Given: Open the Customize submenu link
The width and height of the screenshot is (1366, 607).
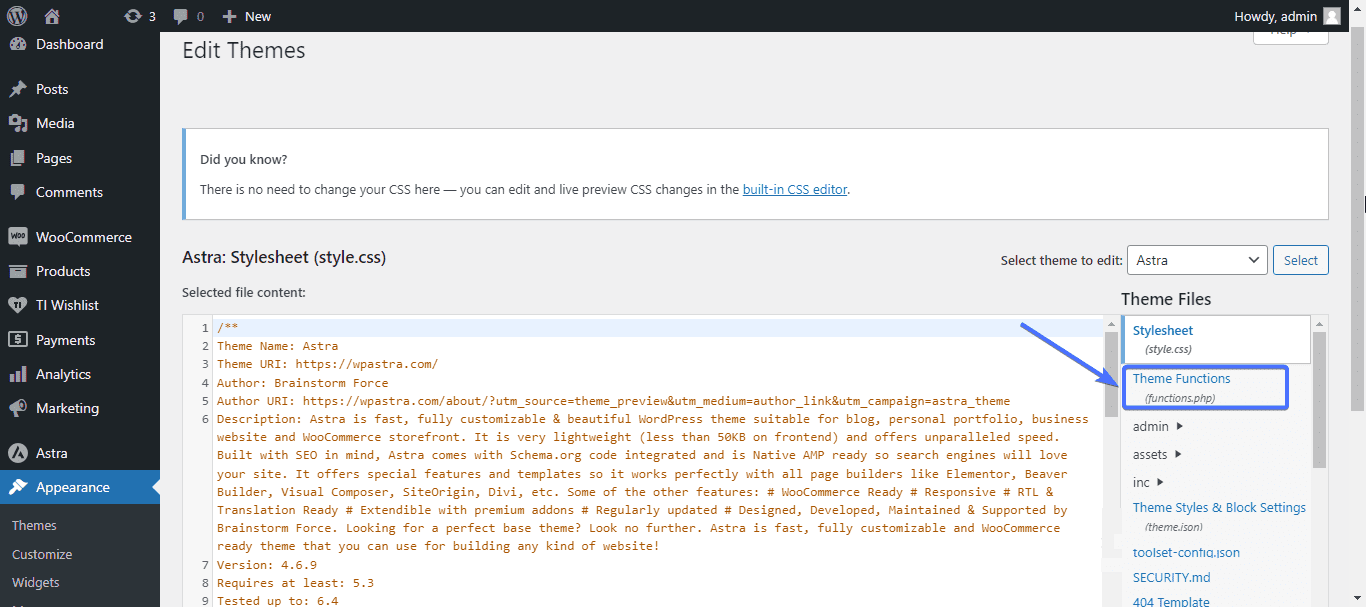Looking at the screenshot, I should click(x=42, y=554).
